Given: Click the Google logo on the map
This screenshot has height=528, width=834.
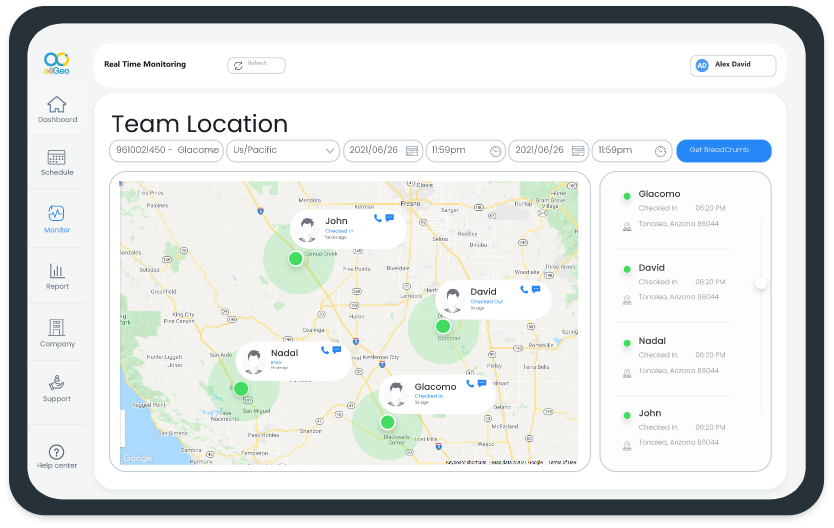Looking at the screenshot, I should coord(138,458).
